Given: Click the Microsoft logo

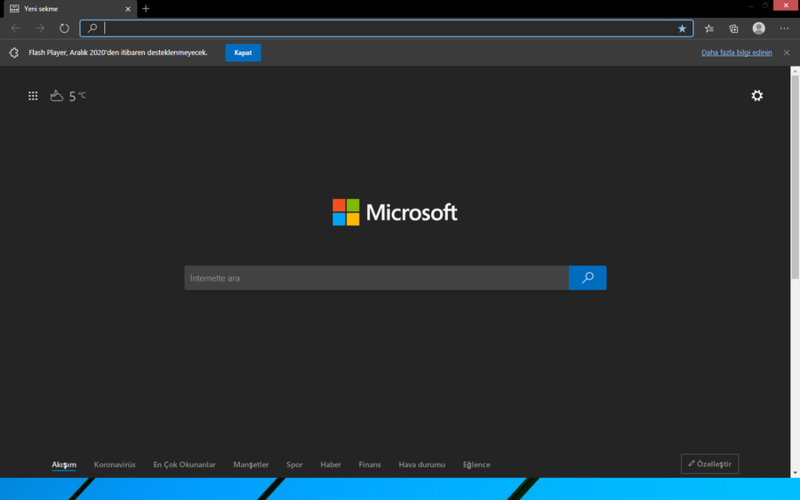Looking at the screenshot, I should [395, 212].
